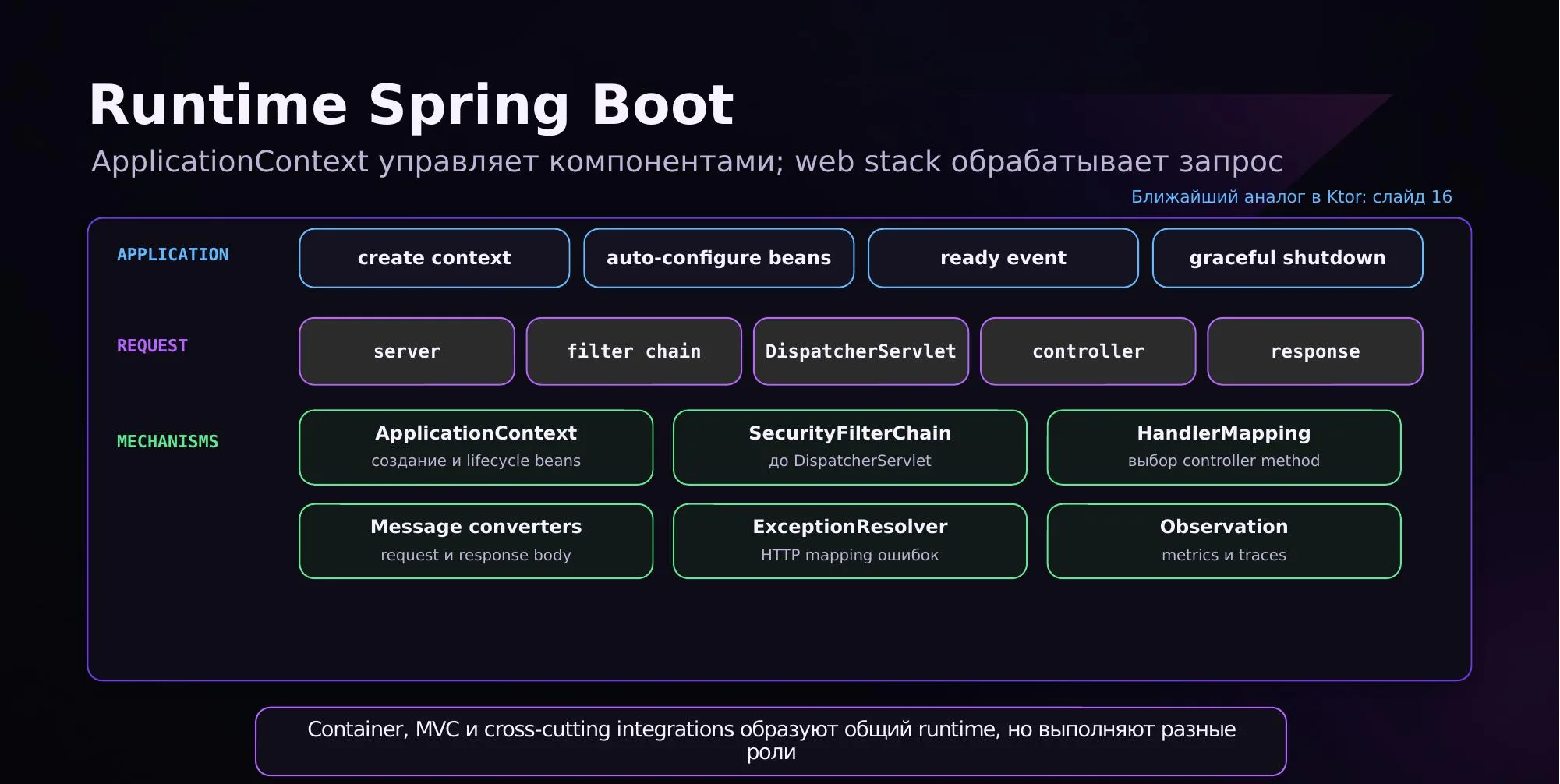
Task: Click the MECHANISMS row label
Action: (168, 442)
